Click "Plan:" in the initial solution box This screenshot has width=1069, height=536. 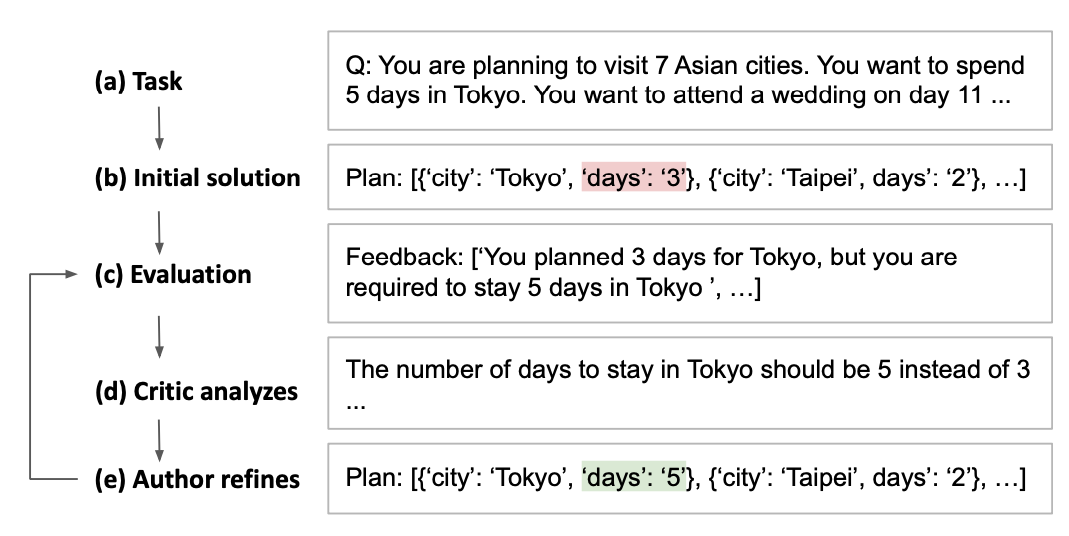[373, 179]
